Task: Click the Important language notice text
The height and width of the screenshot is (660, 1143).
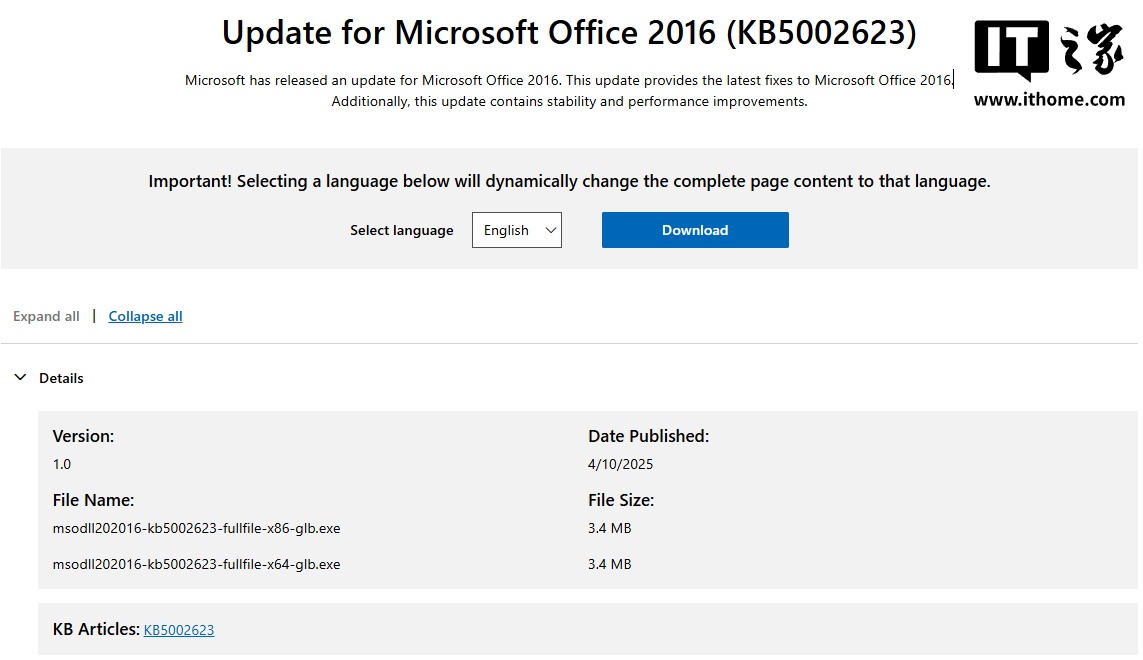Action: [569, 181]
